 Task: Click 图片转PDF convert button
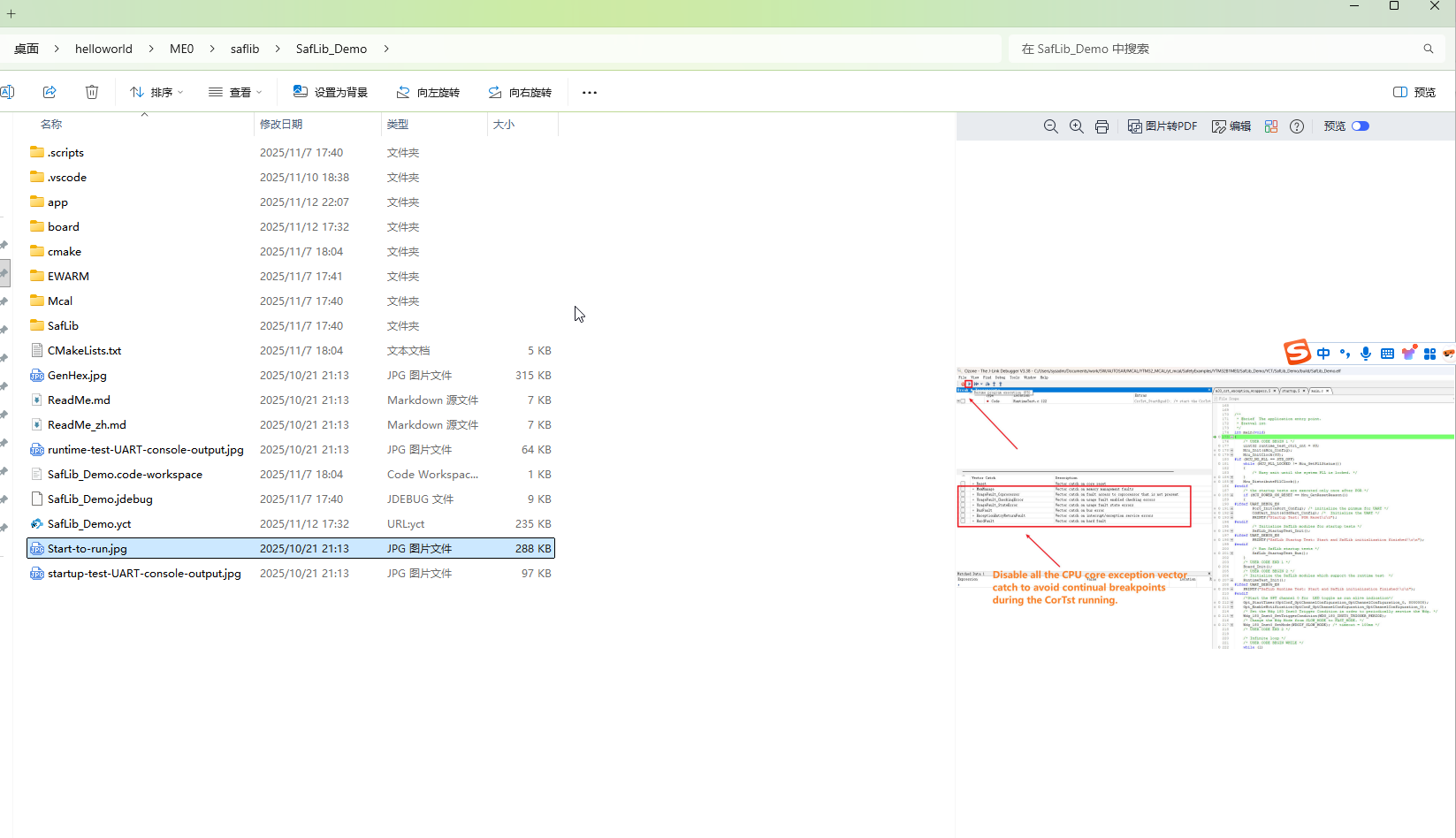coord(1163,126)
